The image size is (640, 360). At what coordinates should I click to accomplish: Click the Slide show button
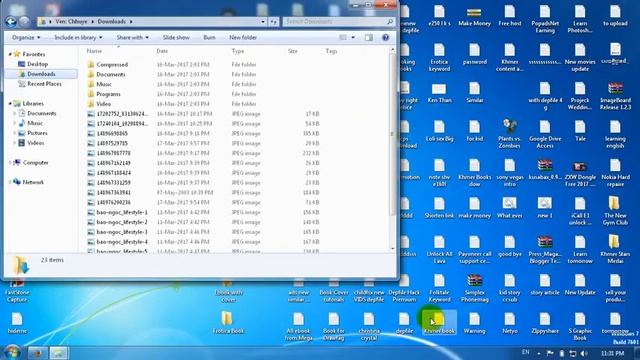coord(176,38)
